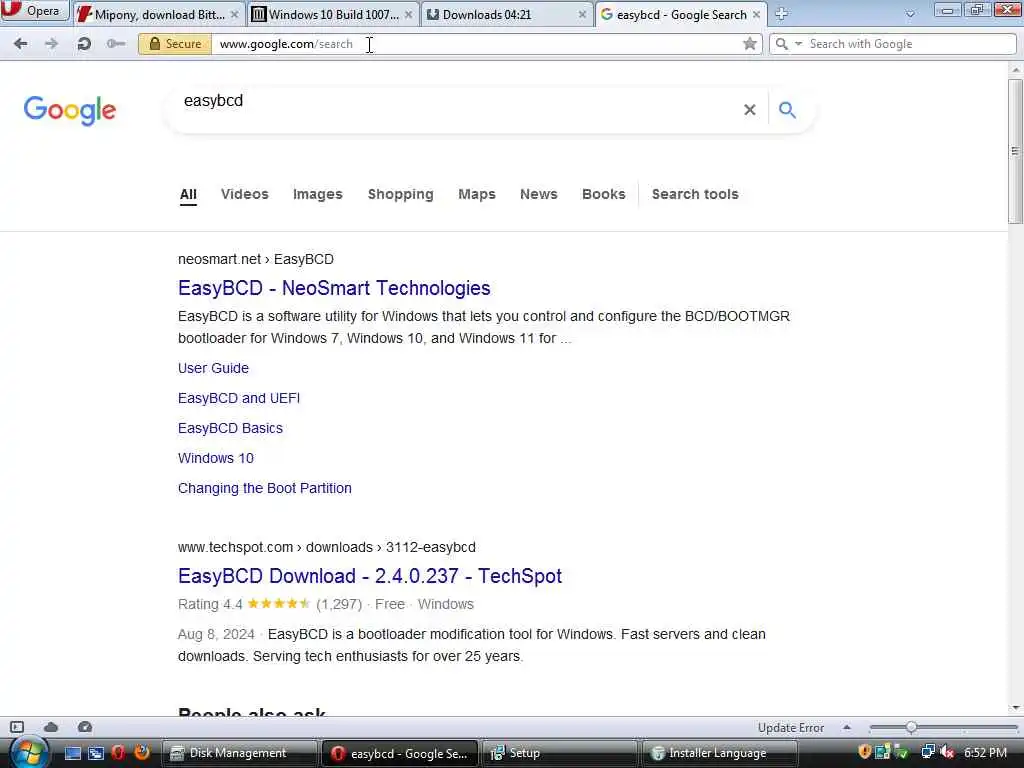Close the easybcd Google Search tab

click(x=756, y=14)
